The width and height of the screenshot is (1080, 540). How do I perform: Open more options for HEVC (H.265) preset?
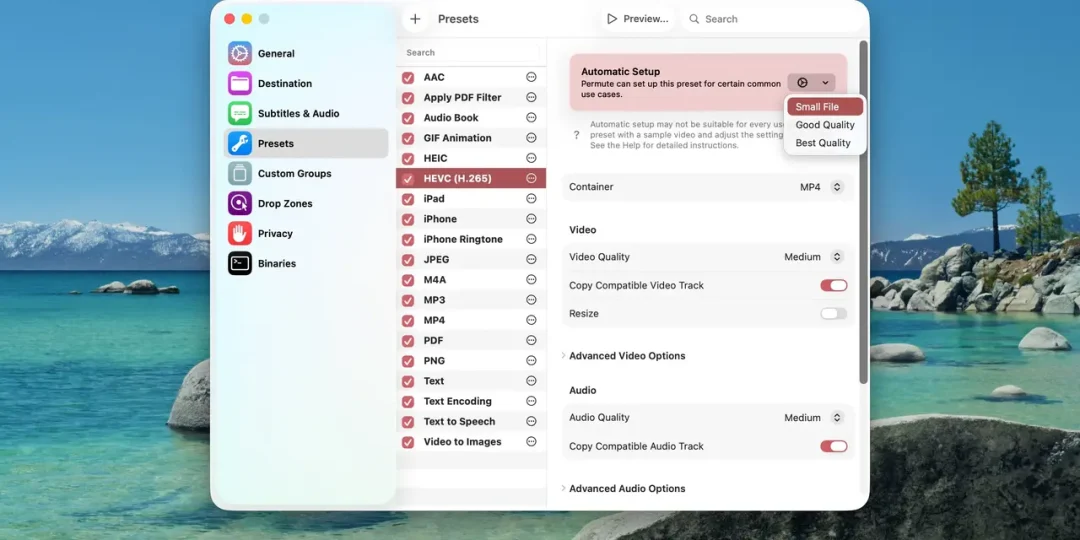(x=531, y=178)
